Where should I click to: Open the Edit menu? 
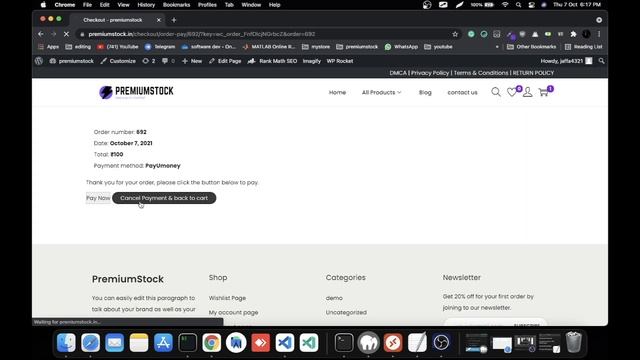click(x=104, y=5)
